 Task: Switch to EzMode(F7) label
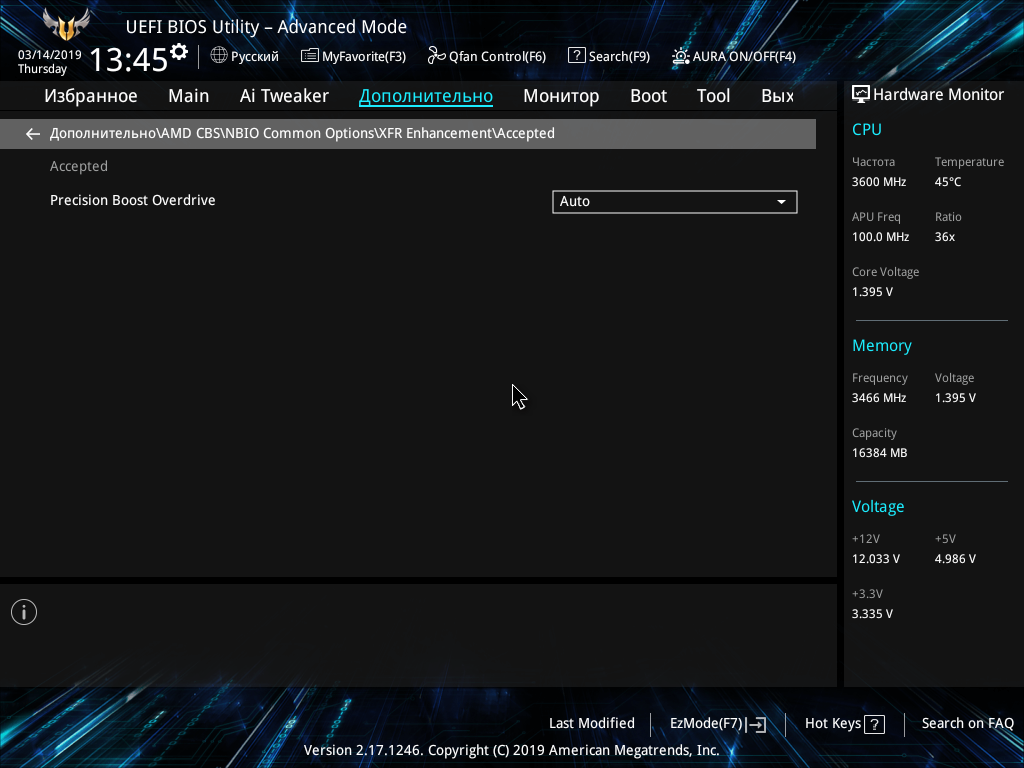[x=706, y=724]
